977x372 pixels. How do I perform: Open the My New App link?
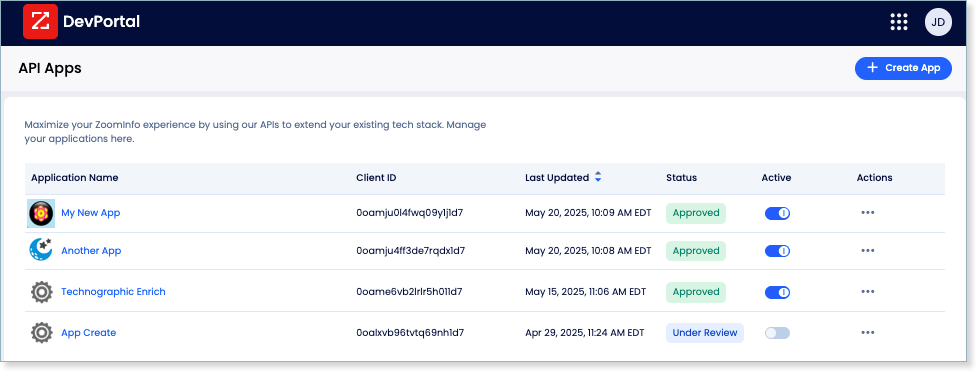point(90,212)
